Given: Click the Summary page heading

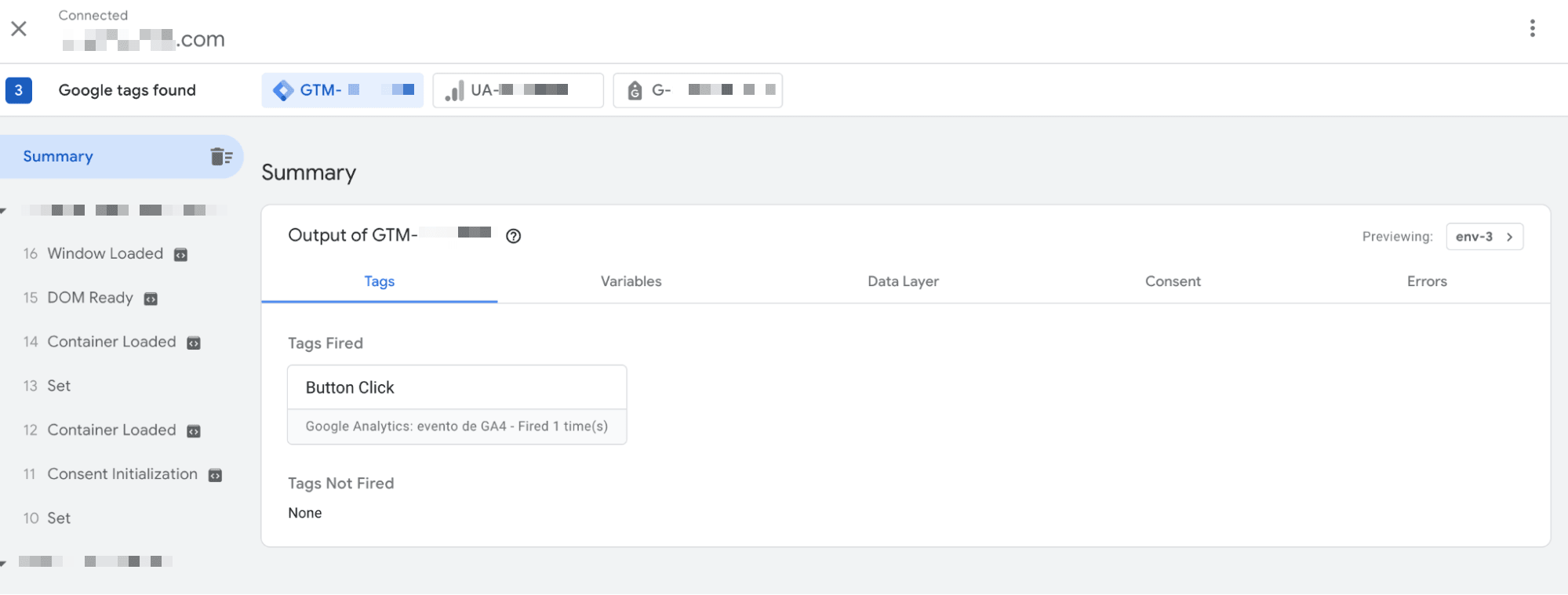Looking at the screenshot, I should [x=308, y=172].
